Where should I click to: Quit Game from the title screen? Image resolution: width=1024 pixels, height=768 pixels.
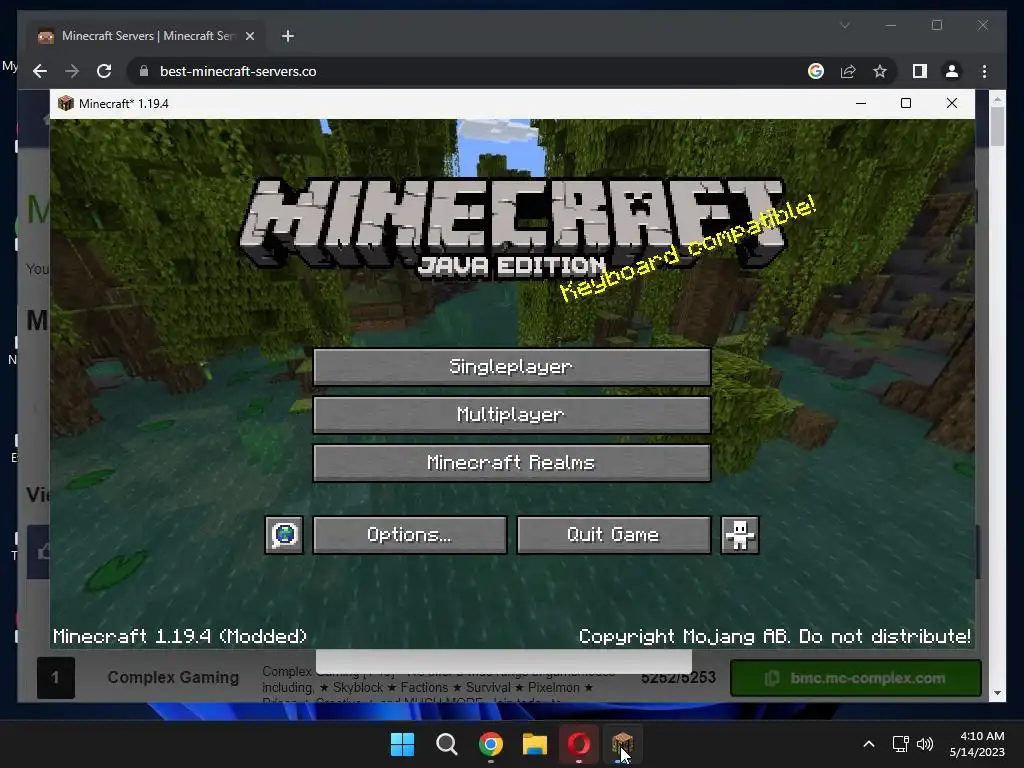[613, 535]
